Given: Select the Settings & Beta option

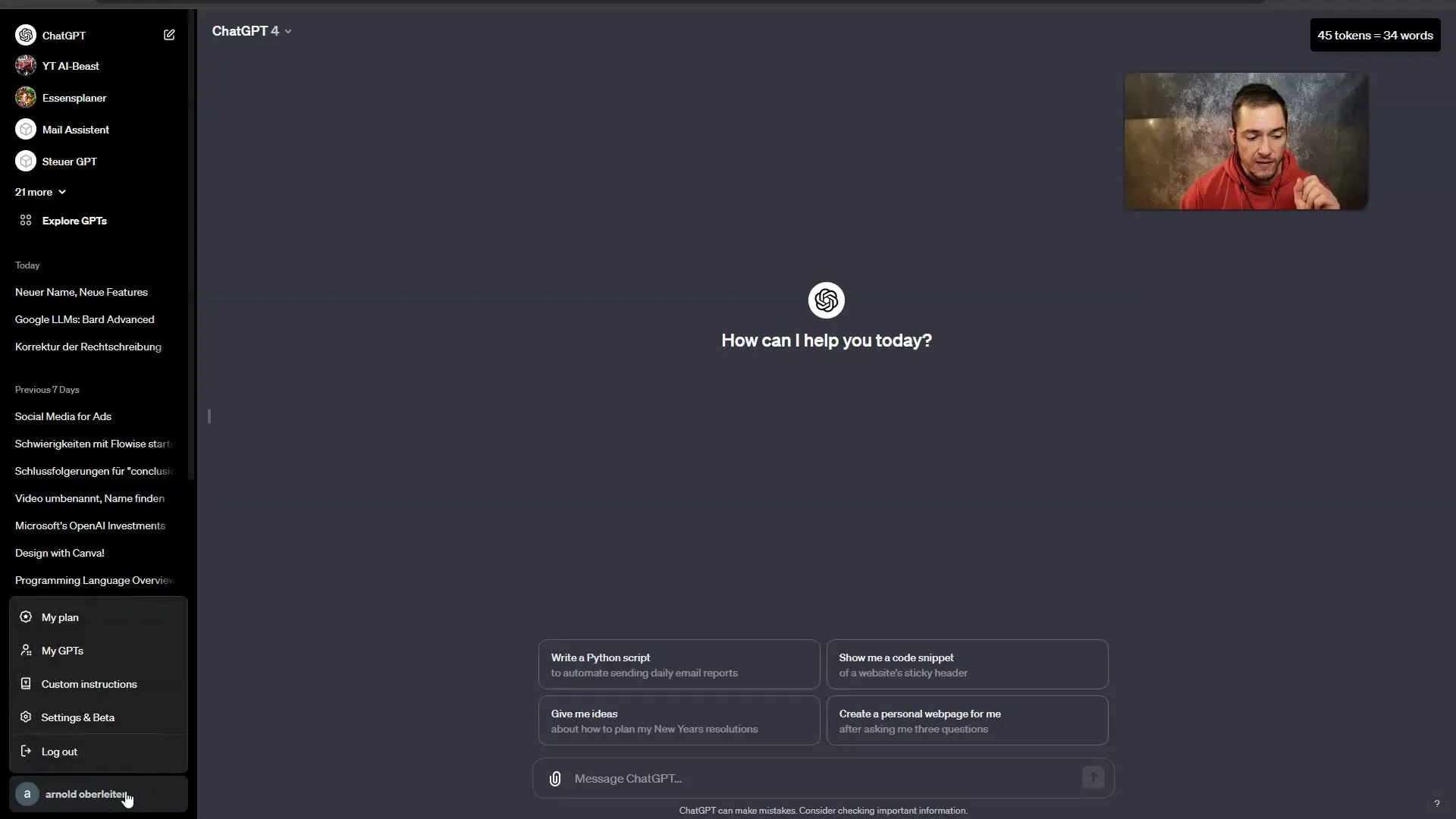Looking at the screenshot, I should pos(77,717).
